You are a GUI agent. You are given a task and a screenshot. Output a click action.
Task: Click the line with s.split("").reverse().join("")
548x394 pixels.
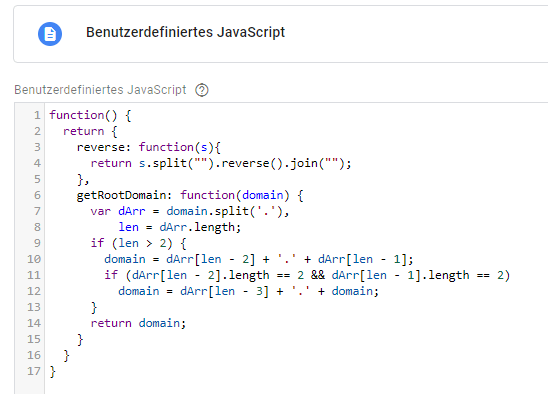pos(221,164)
